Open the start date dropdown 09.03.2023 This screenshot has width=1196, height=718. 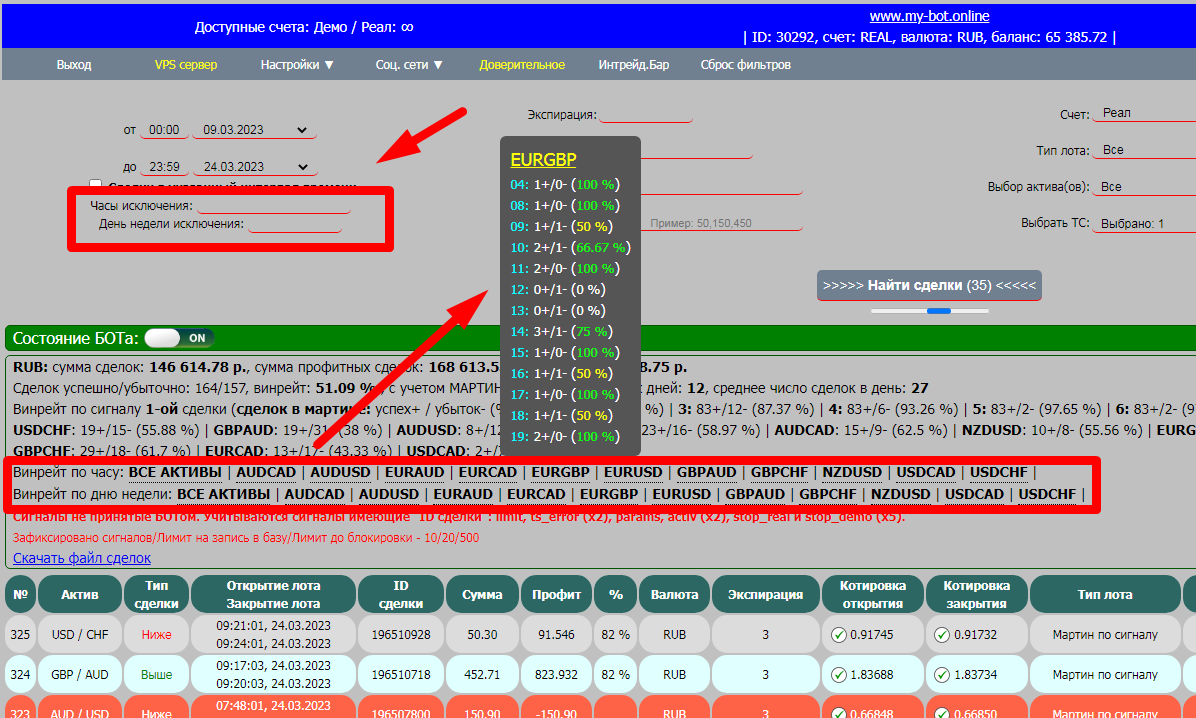(254, 130)
